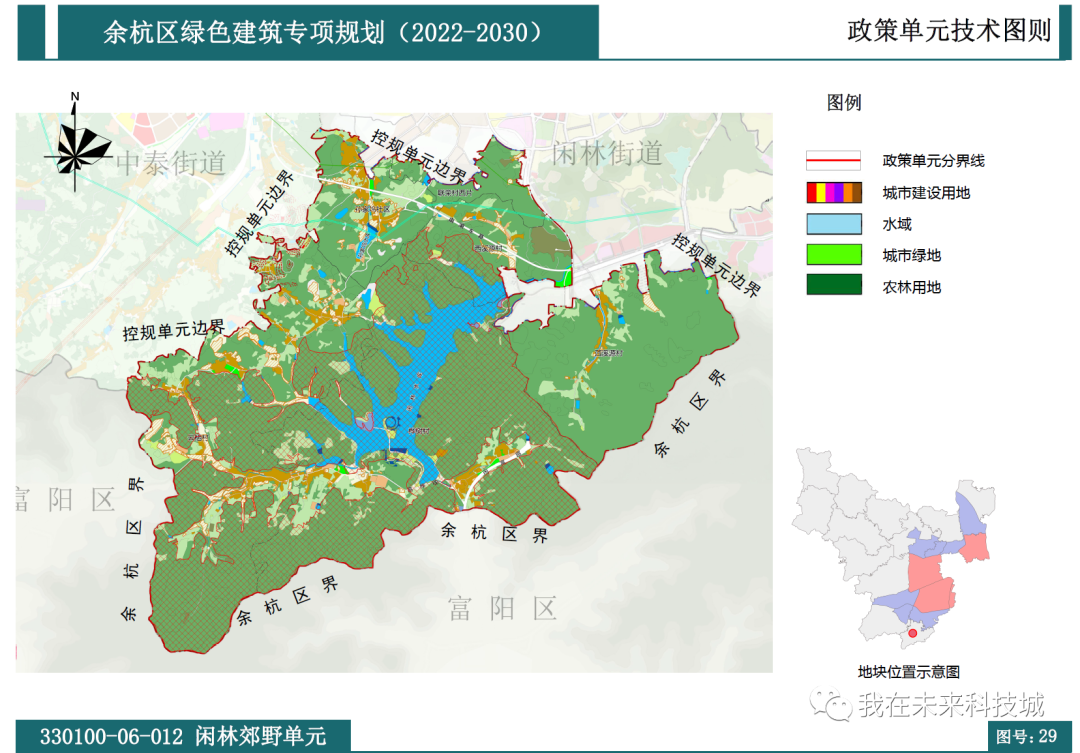Click the 中泰街道 map label
Screen dimensions: 1080x753
click(171, 163)
